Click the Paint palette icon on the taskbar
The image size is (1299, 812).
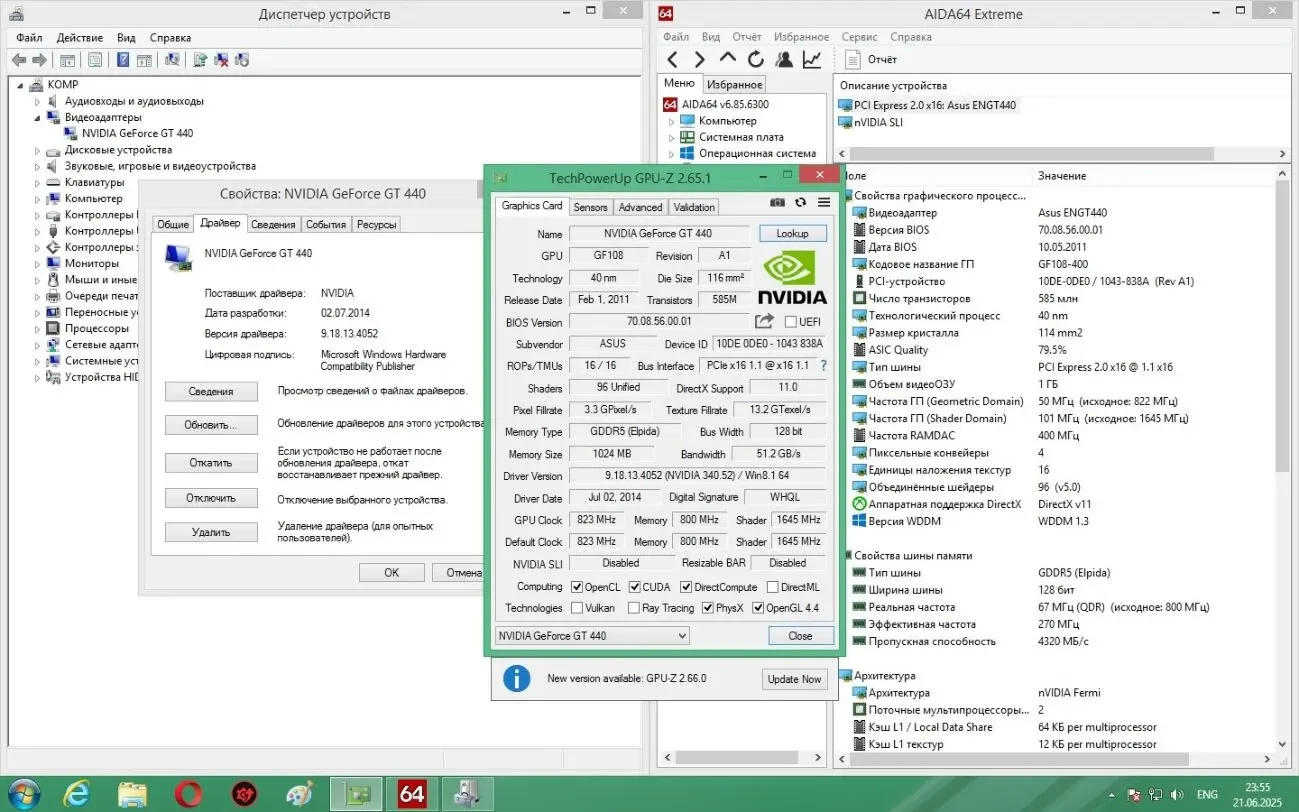click(x=299, y=794)
